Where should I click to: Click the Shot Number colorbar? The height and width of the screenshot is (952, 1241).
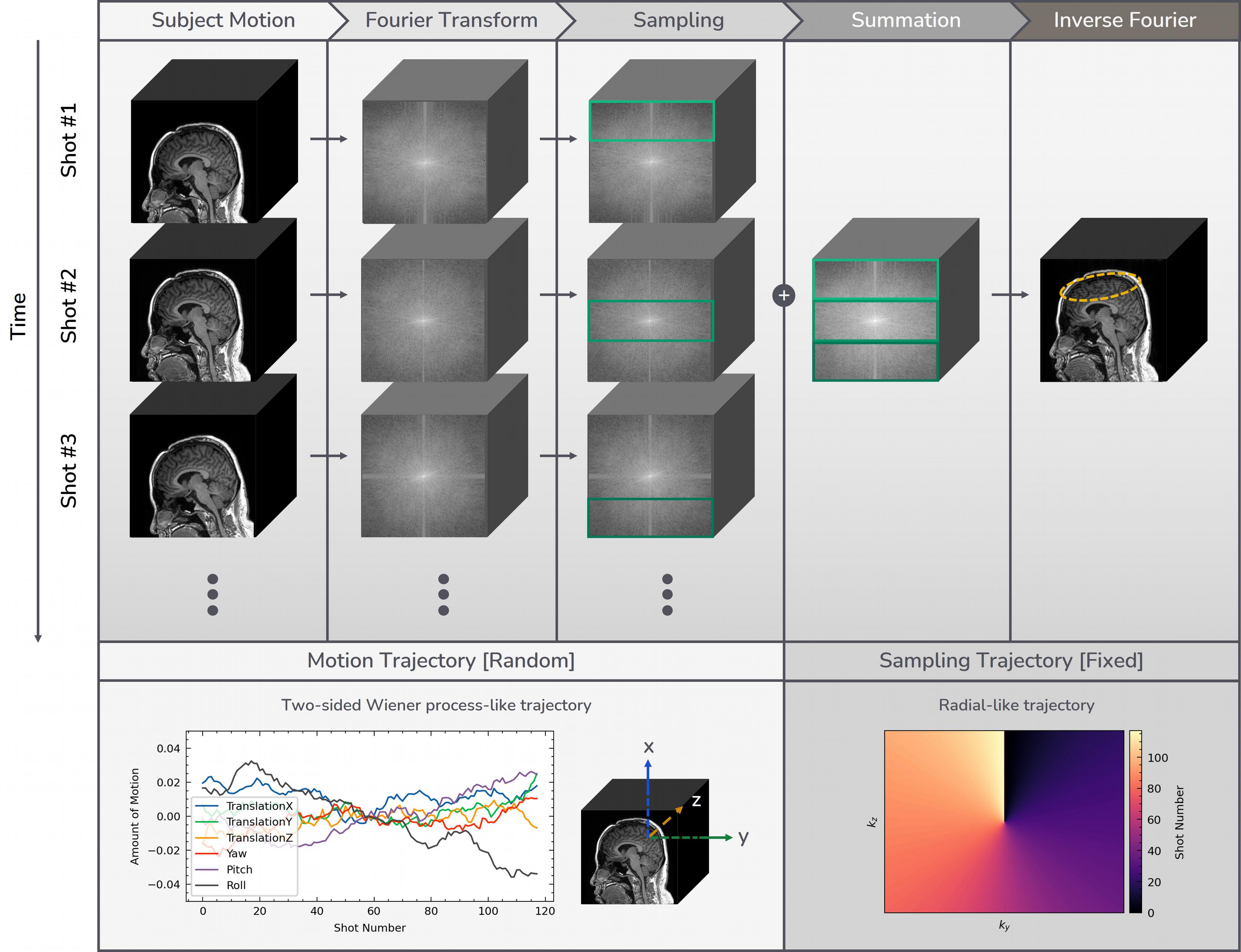point(1135,822)
